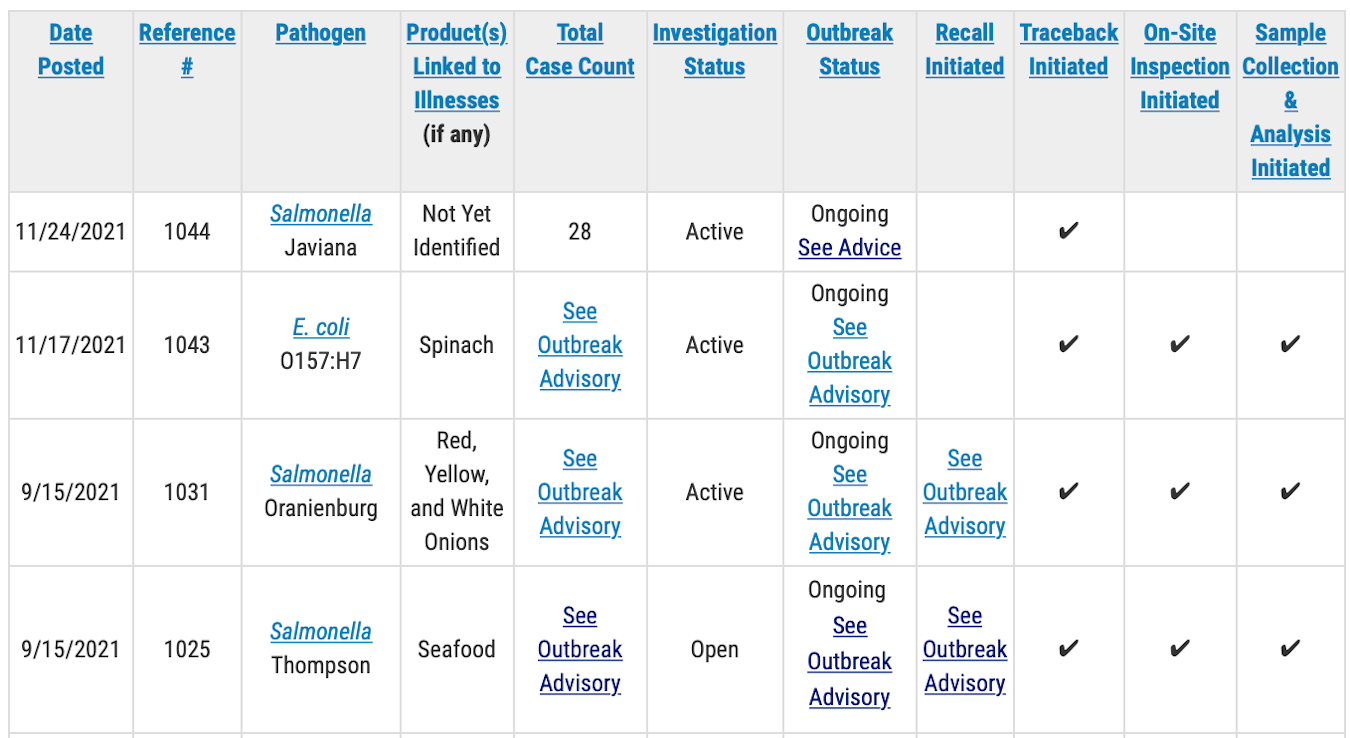1350x738 pixels.
Task: Open Spinach row's Total Case Count advisory link
Action: point(580,345)
